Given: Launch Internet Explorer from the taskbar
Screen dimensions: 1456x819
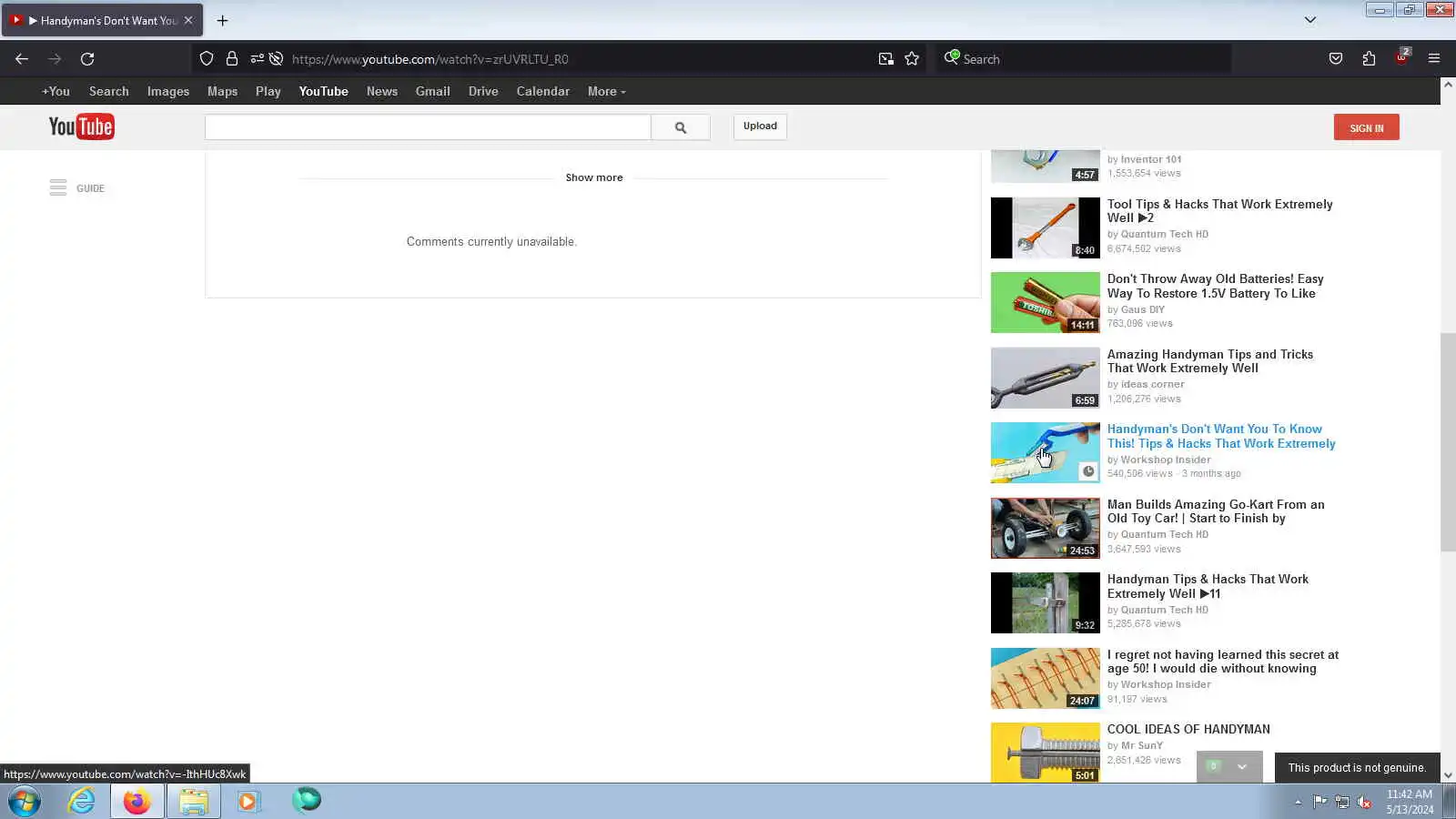Looking at the screenshot, I should tap(82, 802).
